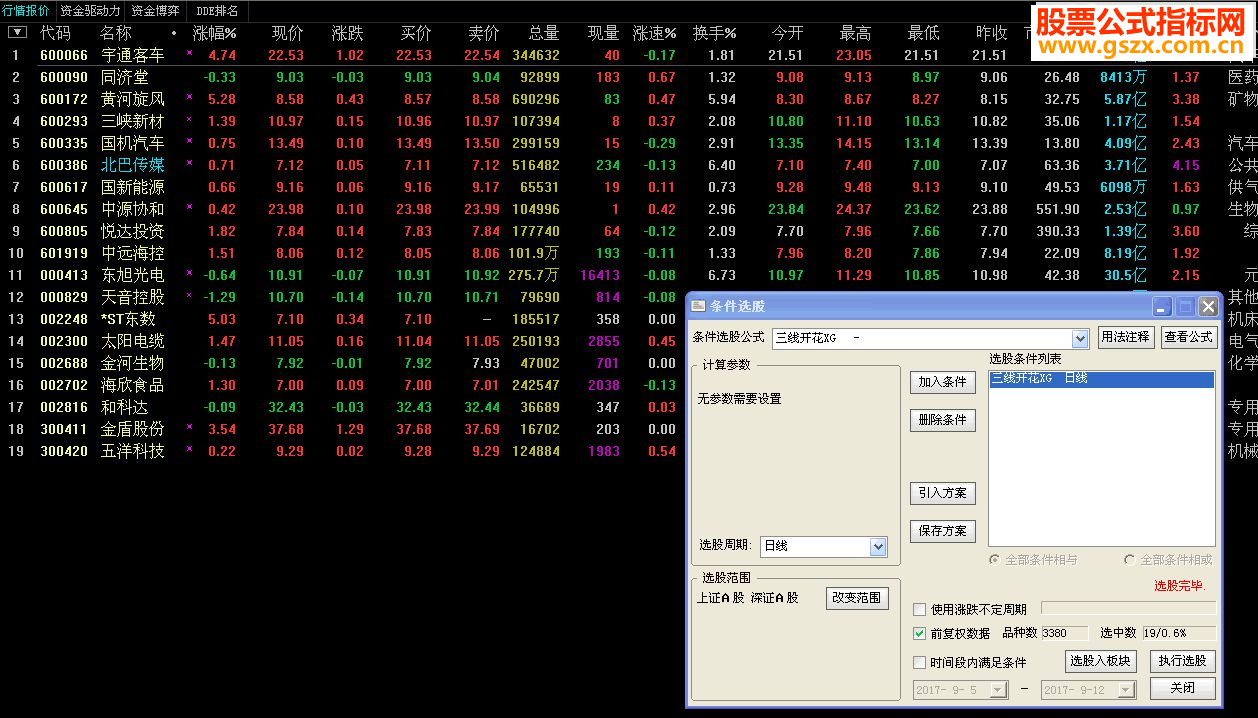The height and width of the screenshot is (718, 1258).
Task: Switch to the 行情报价 tab
Action: [26, 11]
